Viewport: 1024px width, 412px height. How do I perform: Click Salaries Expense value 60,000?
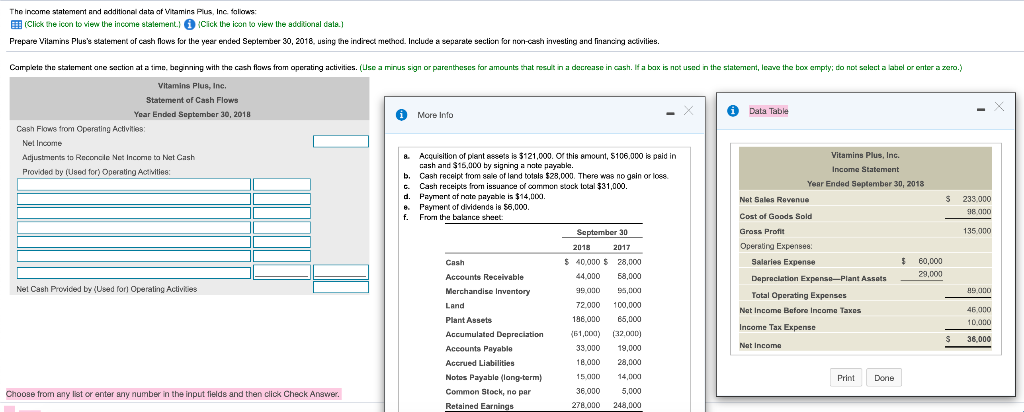coord(930,261)
